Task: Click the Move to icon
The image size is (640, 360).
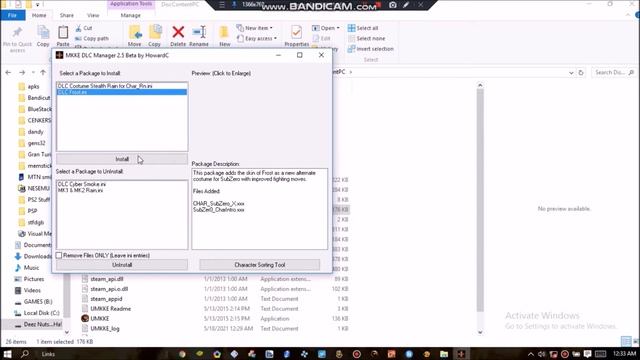Action: [x=135, y=33]
